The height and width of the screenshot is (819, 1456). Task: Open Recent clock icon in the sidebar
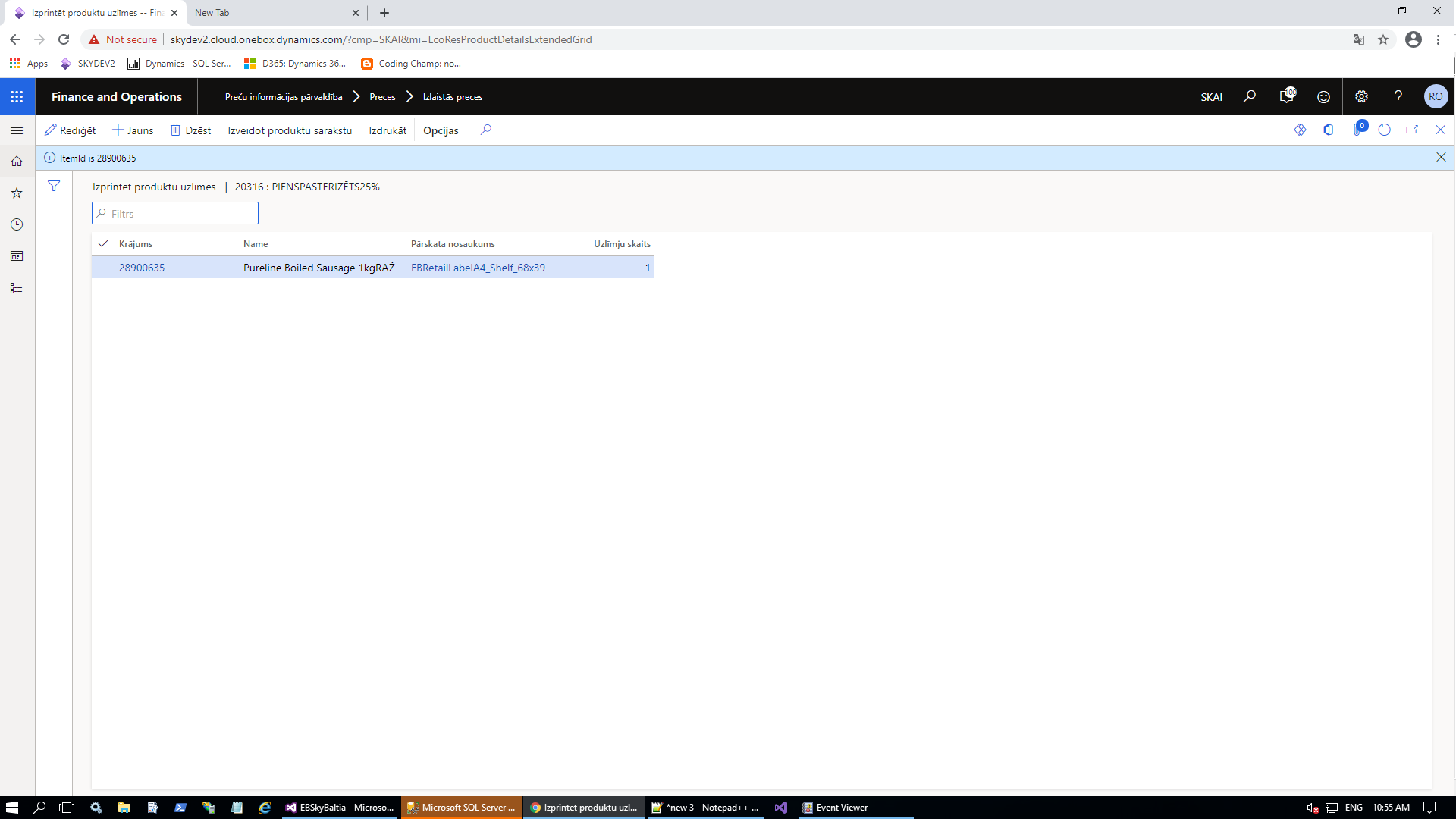click(17, 224)
